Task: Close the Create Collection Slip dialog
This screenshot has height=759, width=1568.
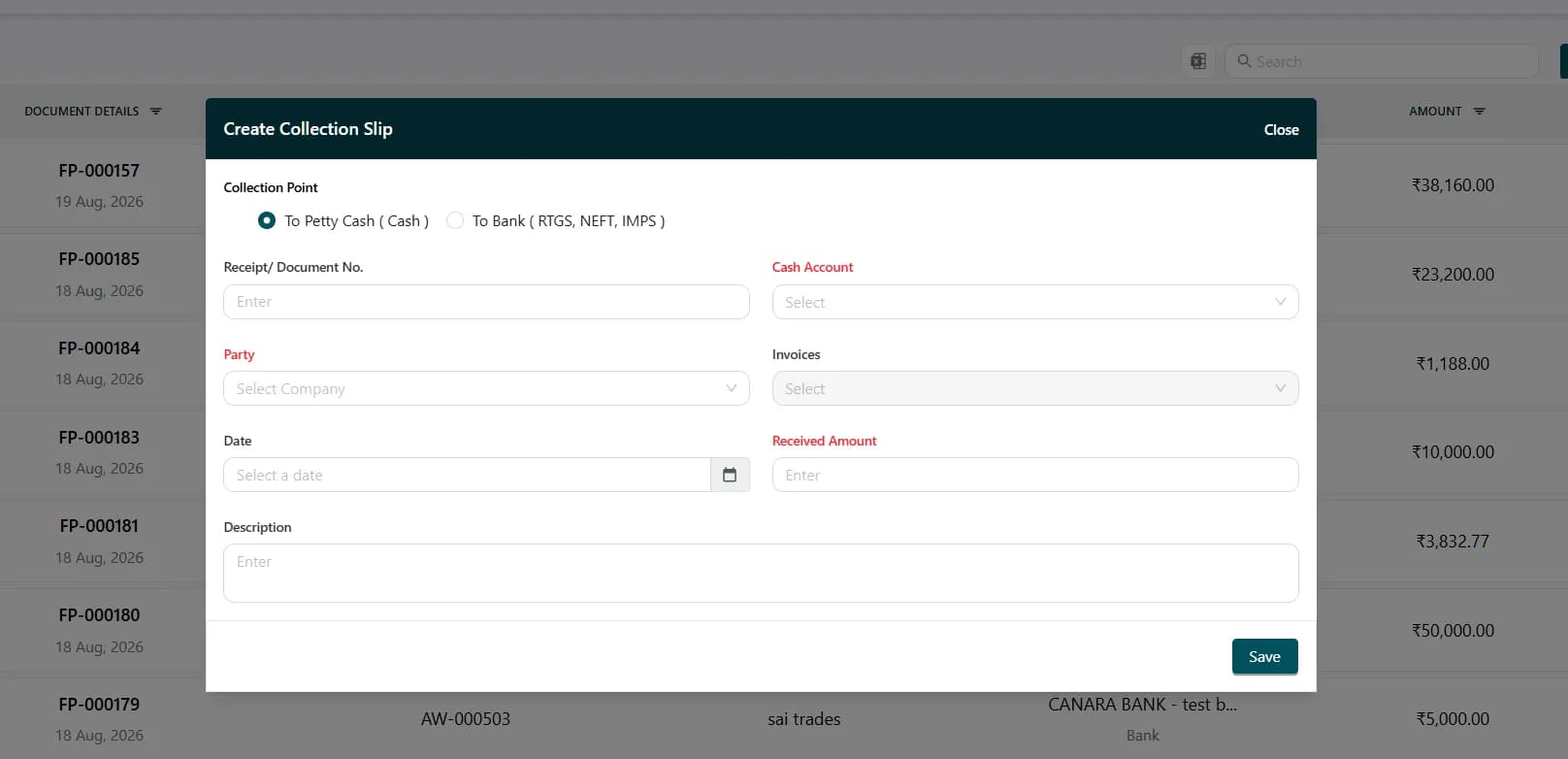Action: tap(1281, 129)
